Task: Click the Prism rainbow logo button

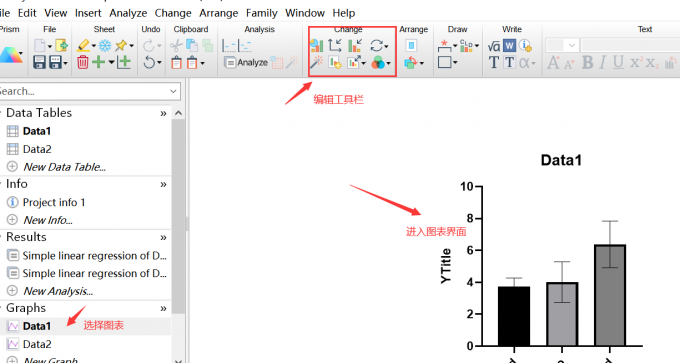Action: point(10,55)
